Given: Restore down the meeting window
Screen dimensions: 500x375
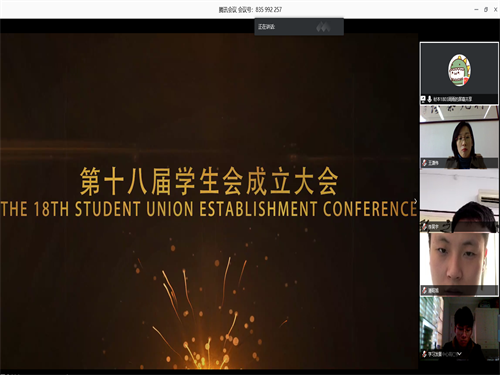Looking at the screenshot, I should pos(486,10).
